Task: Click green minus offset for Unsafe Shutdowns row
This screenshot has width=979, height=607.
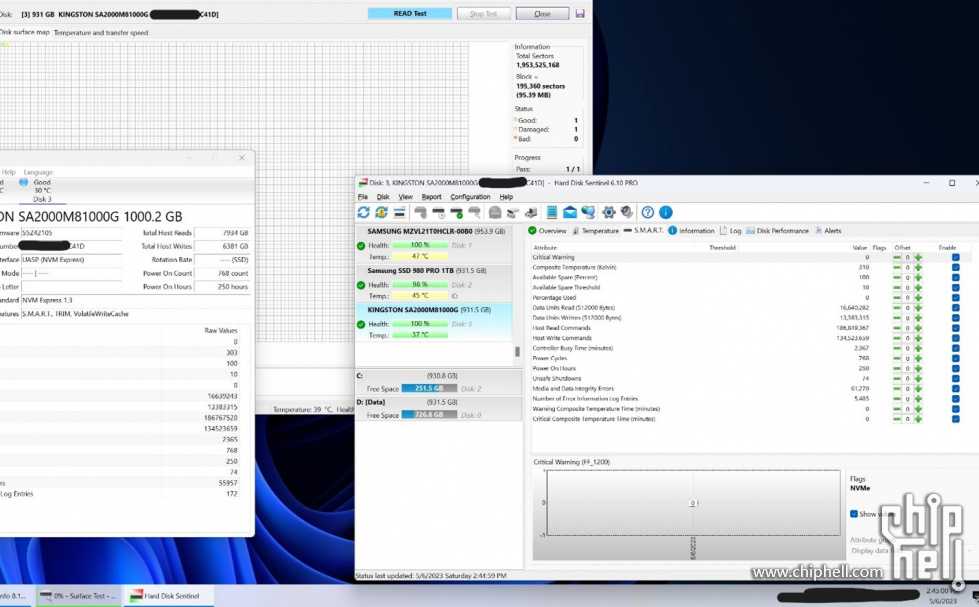Action: 897,378
